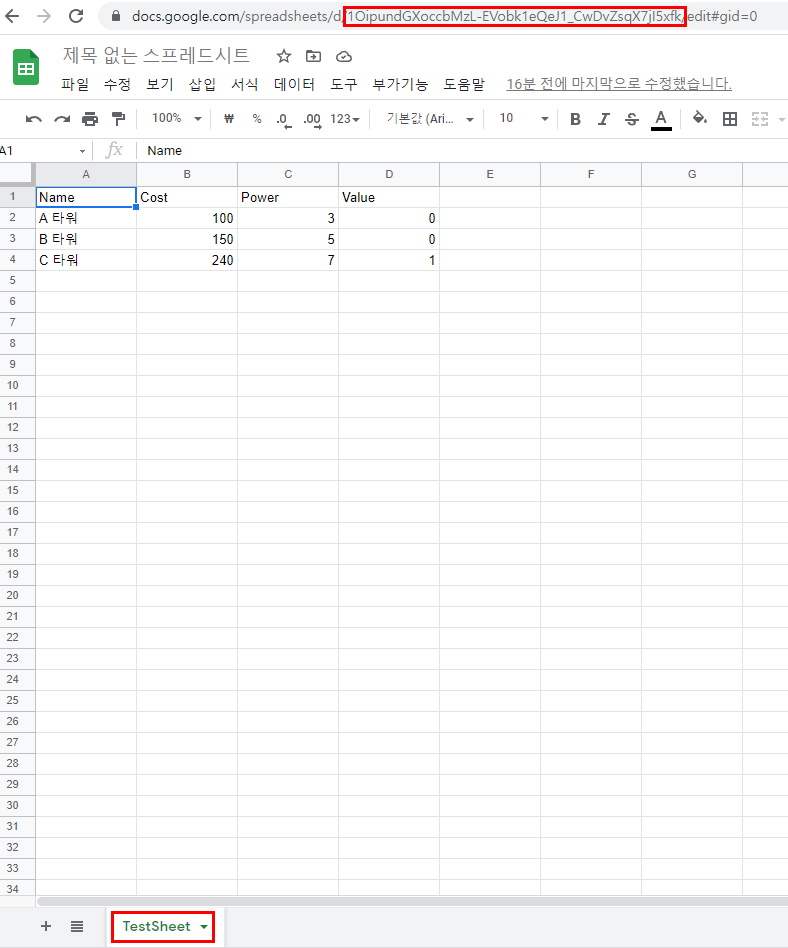Open fill color picker

[x=700, y=118]
